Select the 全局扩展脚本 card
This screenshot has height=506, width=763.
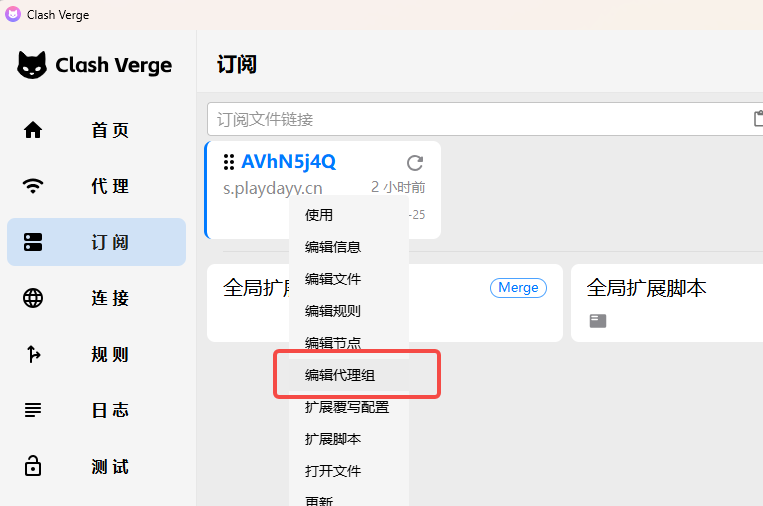[667, 303]
